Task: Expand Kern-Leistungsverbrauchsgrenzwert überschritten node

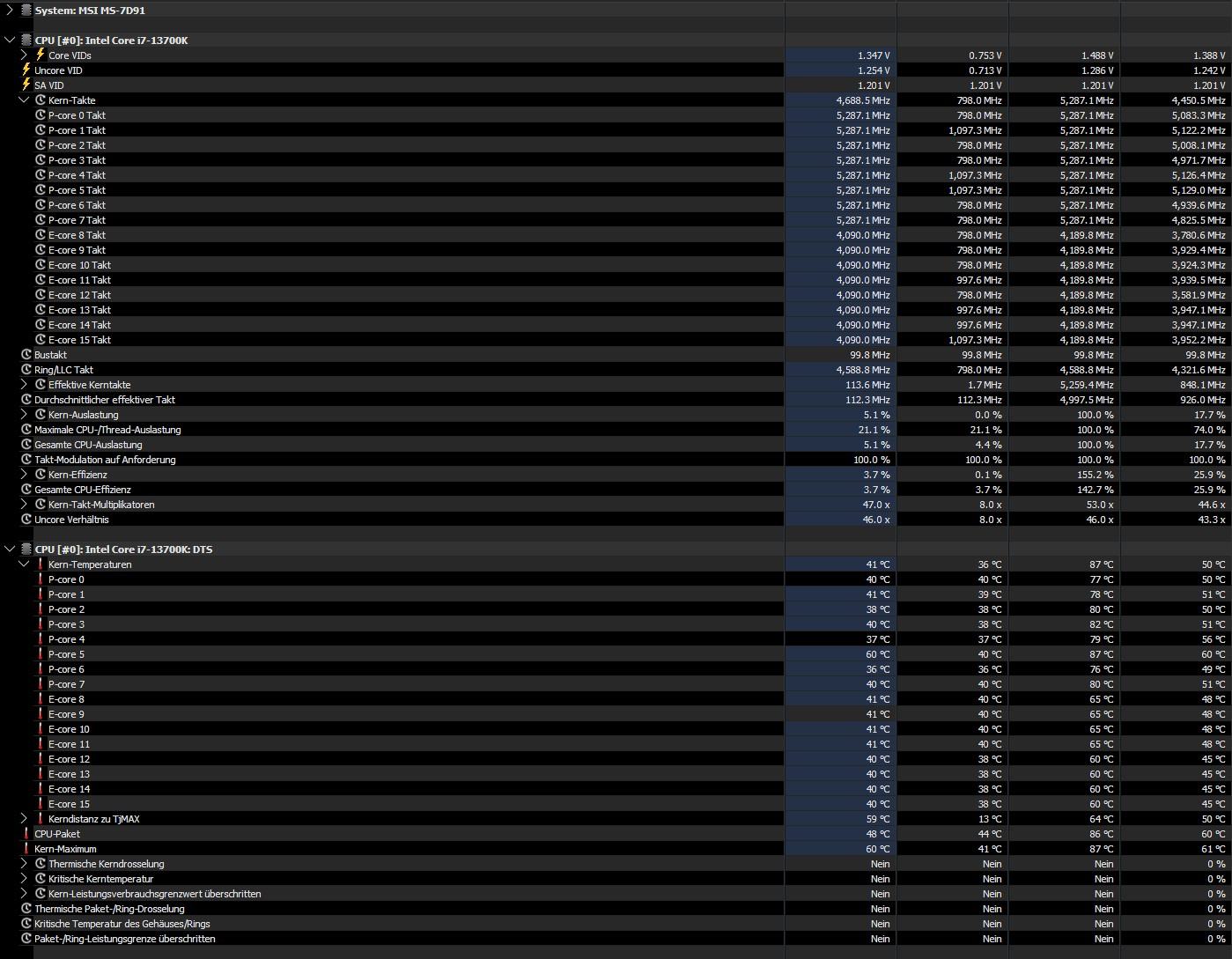Action: [x=24, y=894]
